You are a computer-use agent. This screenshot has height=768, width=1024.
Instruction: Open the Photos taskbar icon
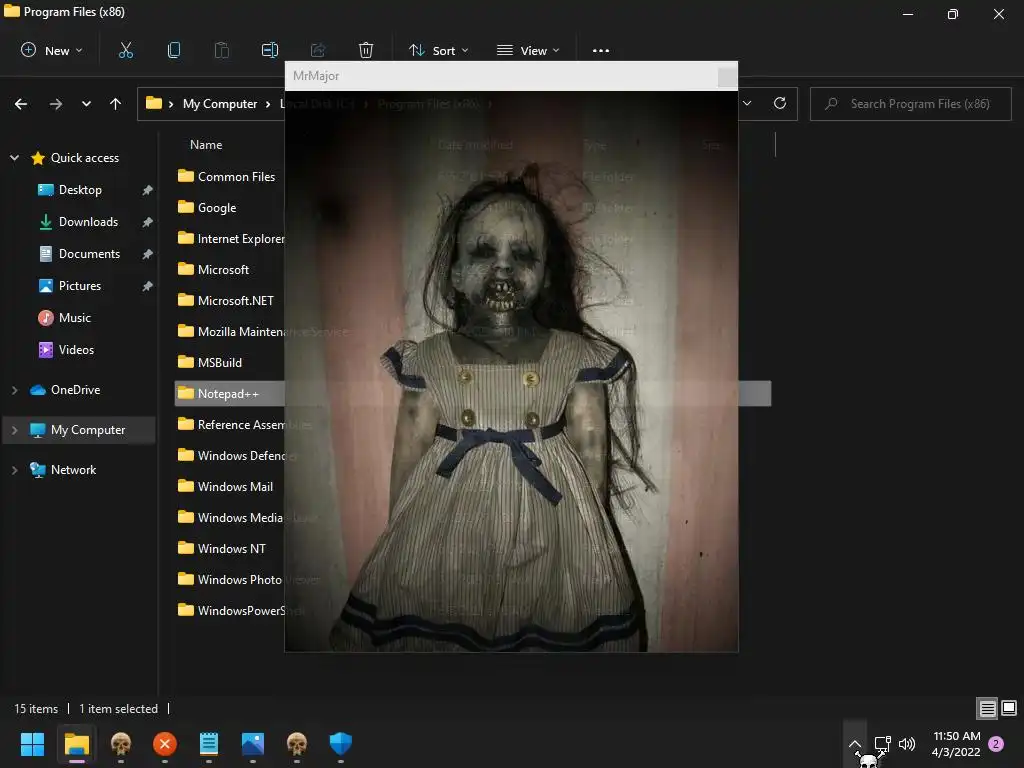tap(253, 744)
